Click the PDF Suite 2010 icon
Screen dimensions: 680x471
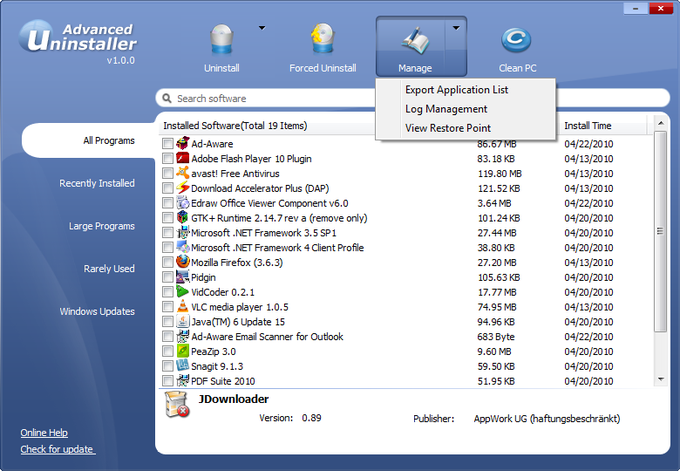point(183,380)
